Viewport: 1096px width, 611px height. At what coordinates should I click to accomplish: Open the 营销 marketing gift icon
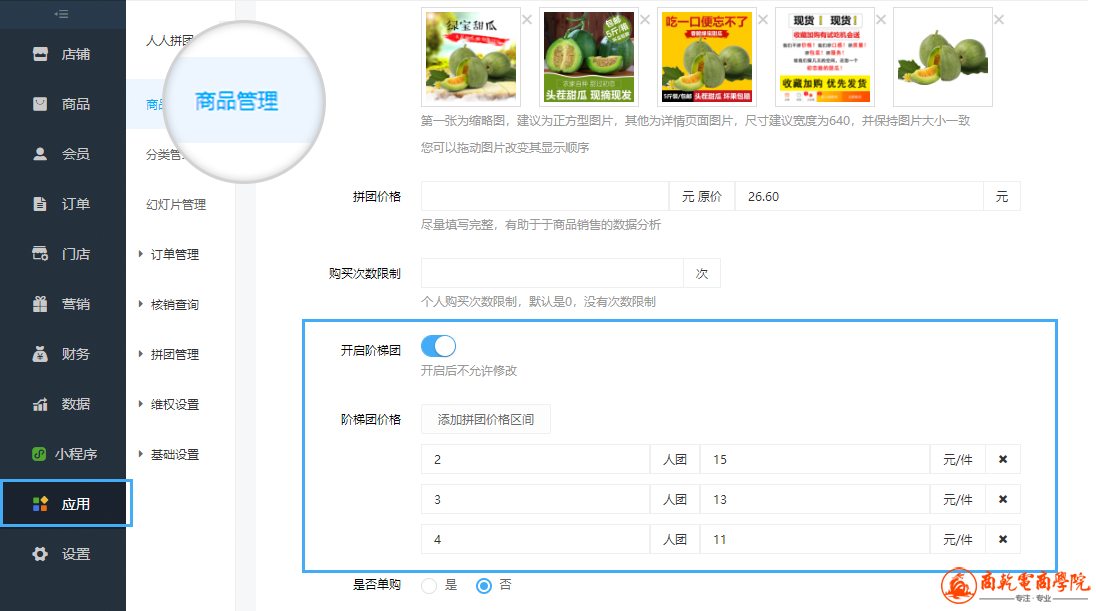click(x=41, y=304)
